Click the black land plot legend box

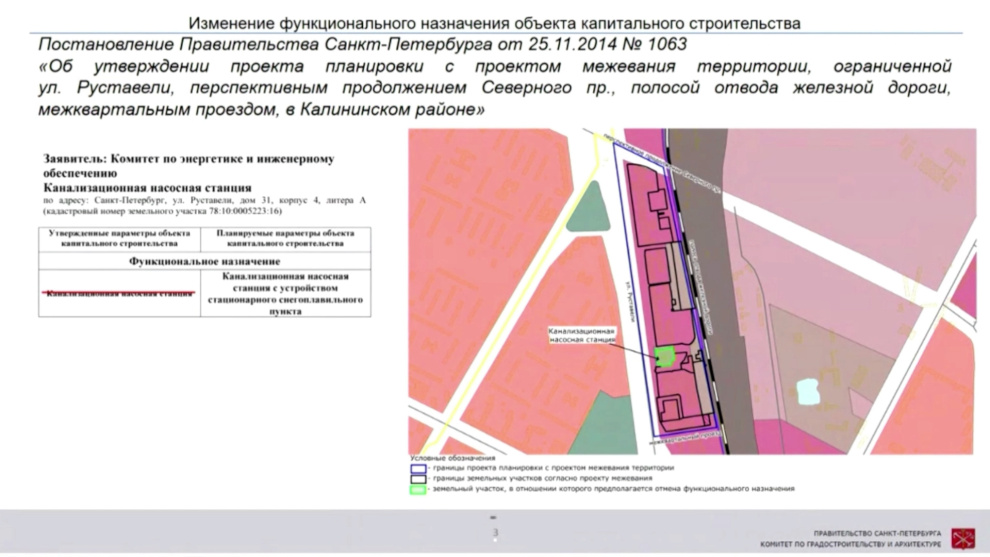point(416,478)
